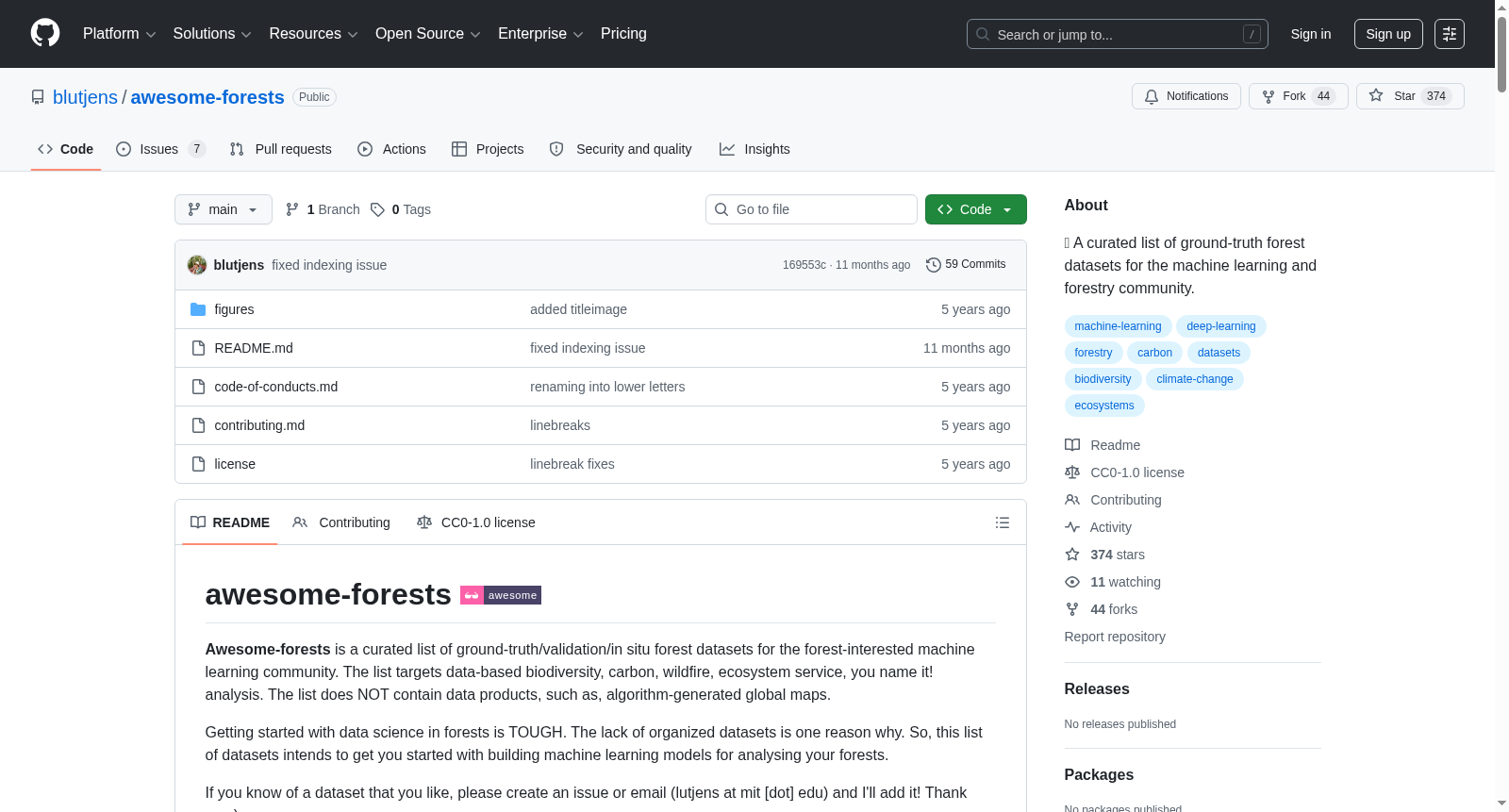The image size is (1509, 812).
Task: Open the GitHub homepage logo
Action: click(45, 34)
